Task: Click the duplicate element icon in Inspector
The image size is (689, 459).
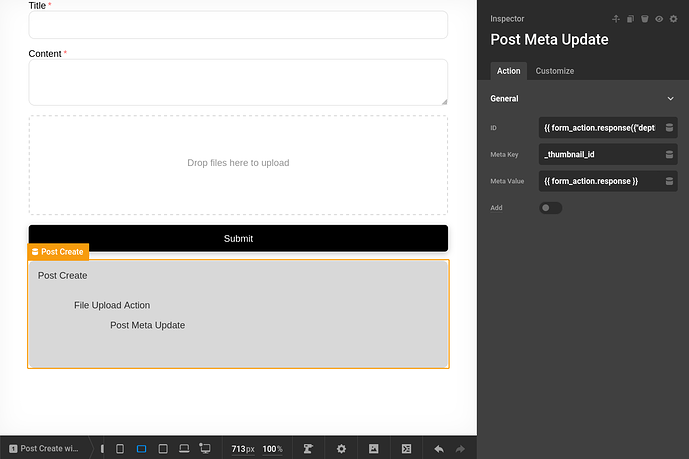Action: tap(631, 19)
